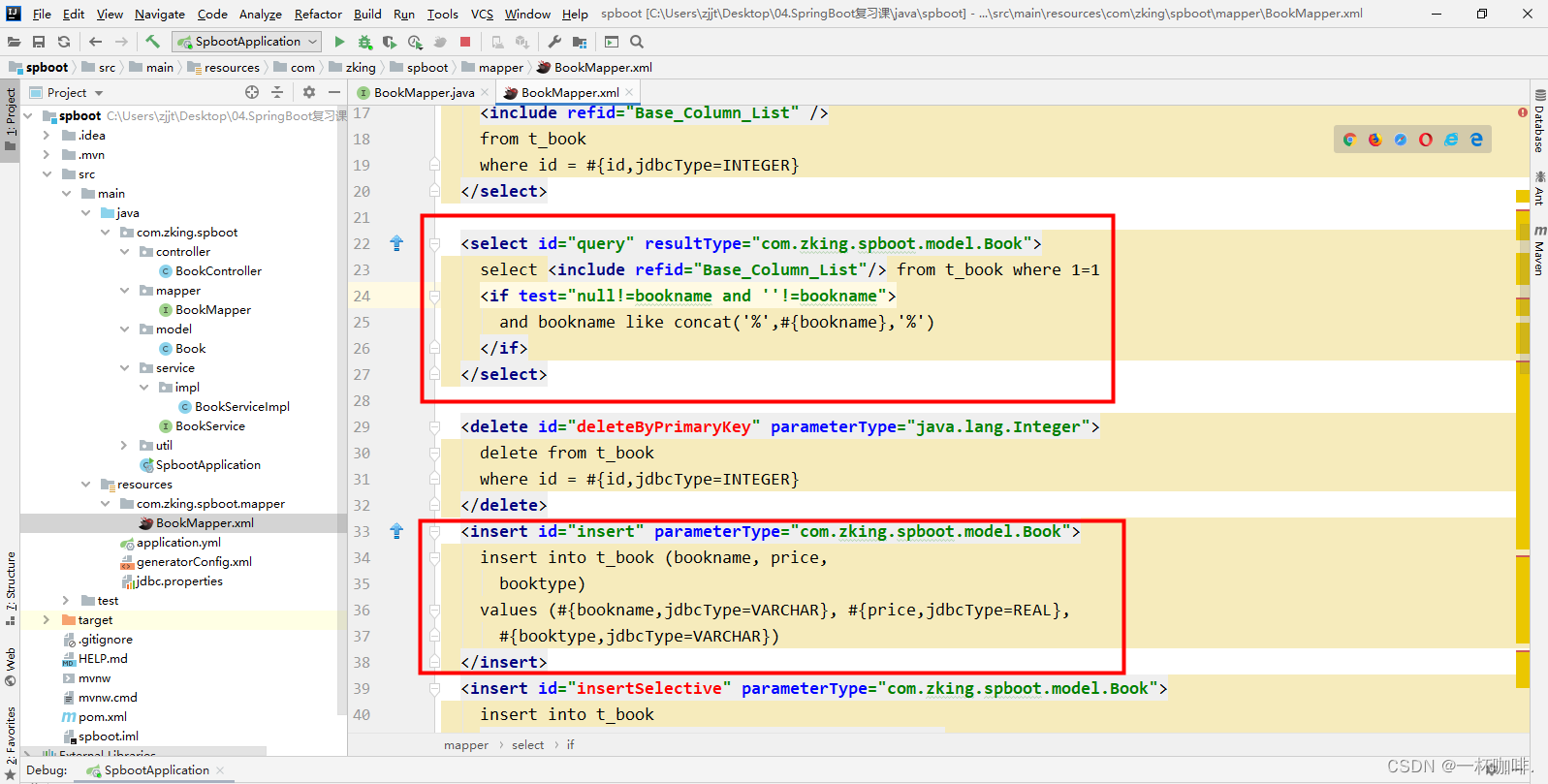This screenshot has height=784, width=1548.
Task: Select BookController in the project tree
Action: pyautogui.click(x=210, y=271)
